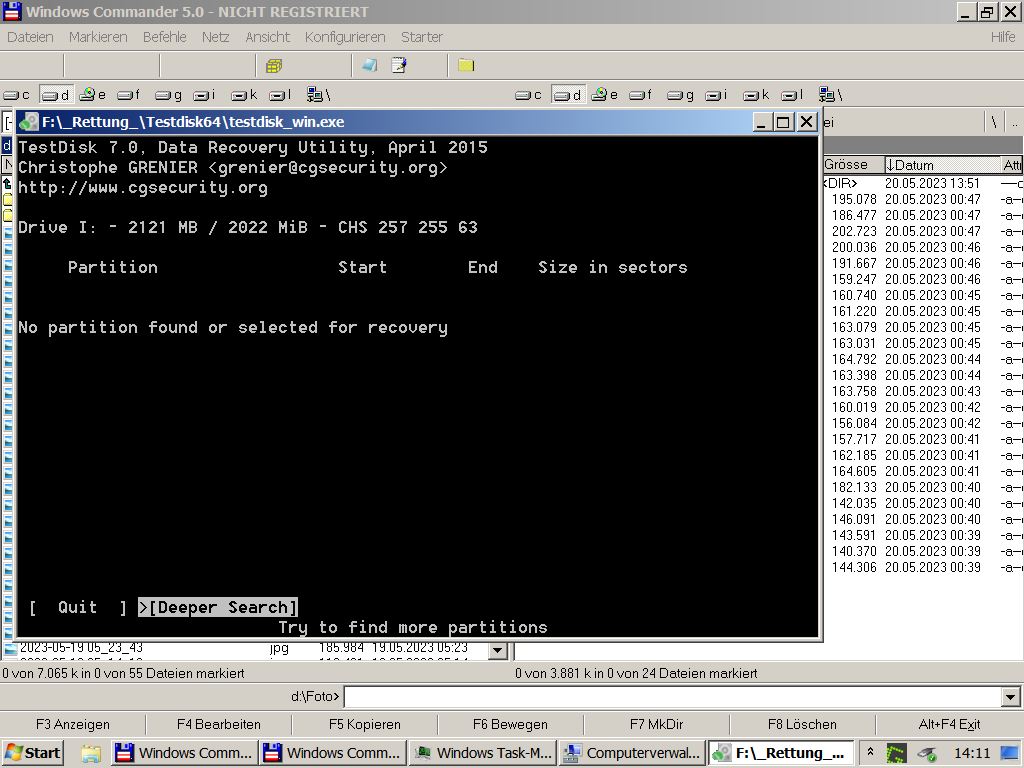The height and width of the screenshot is (768, 1024).
Task: Select drive d in the right drive bar
Action: pyautogui.click(x=568, y=95)
